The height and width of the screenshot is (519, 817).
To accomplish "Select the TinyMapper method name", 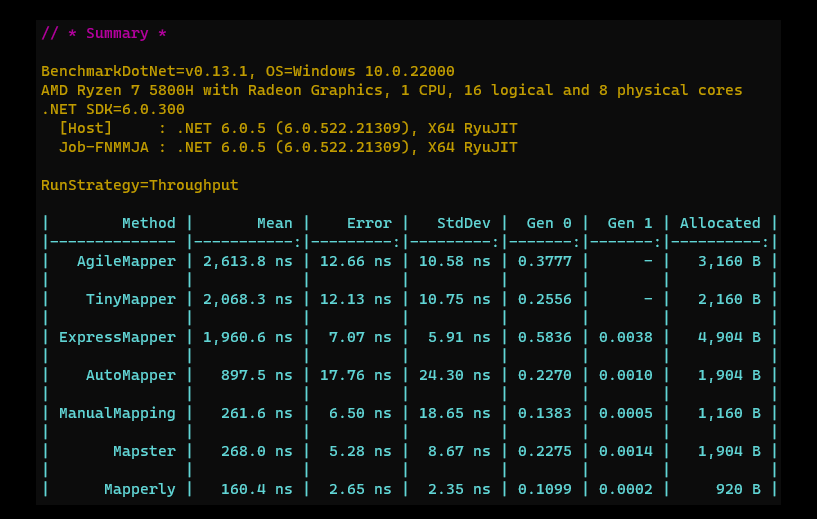I will (x=131, y=299).
